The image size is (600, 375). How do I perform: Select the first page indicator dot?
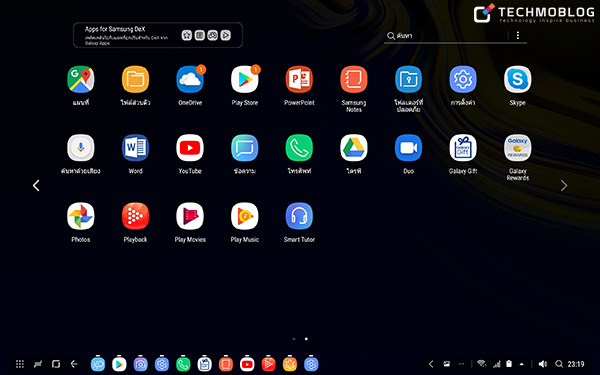tap(294, 339)
